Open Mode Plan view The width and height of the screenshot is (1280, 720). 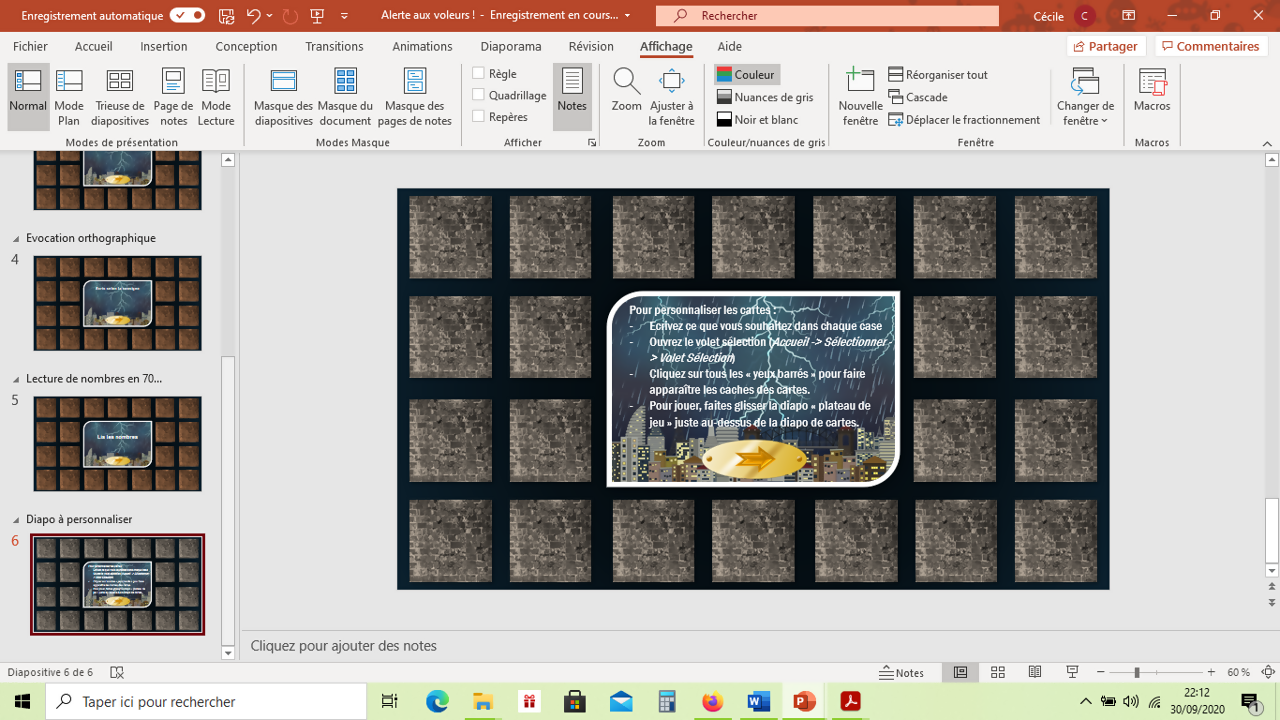[x=69, y=98]
